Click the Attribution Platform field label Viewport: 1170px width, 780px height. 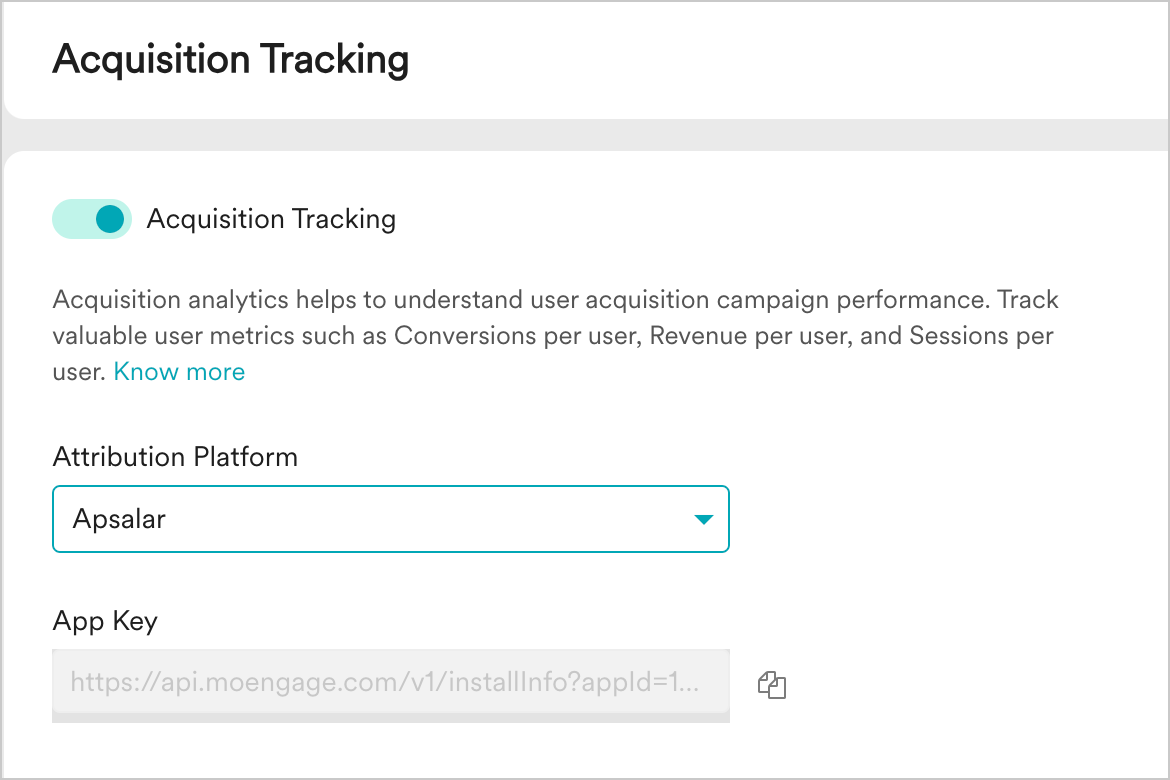[175, 457]
